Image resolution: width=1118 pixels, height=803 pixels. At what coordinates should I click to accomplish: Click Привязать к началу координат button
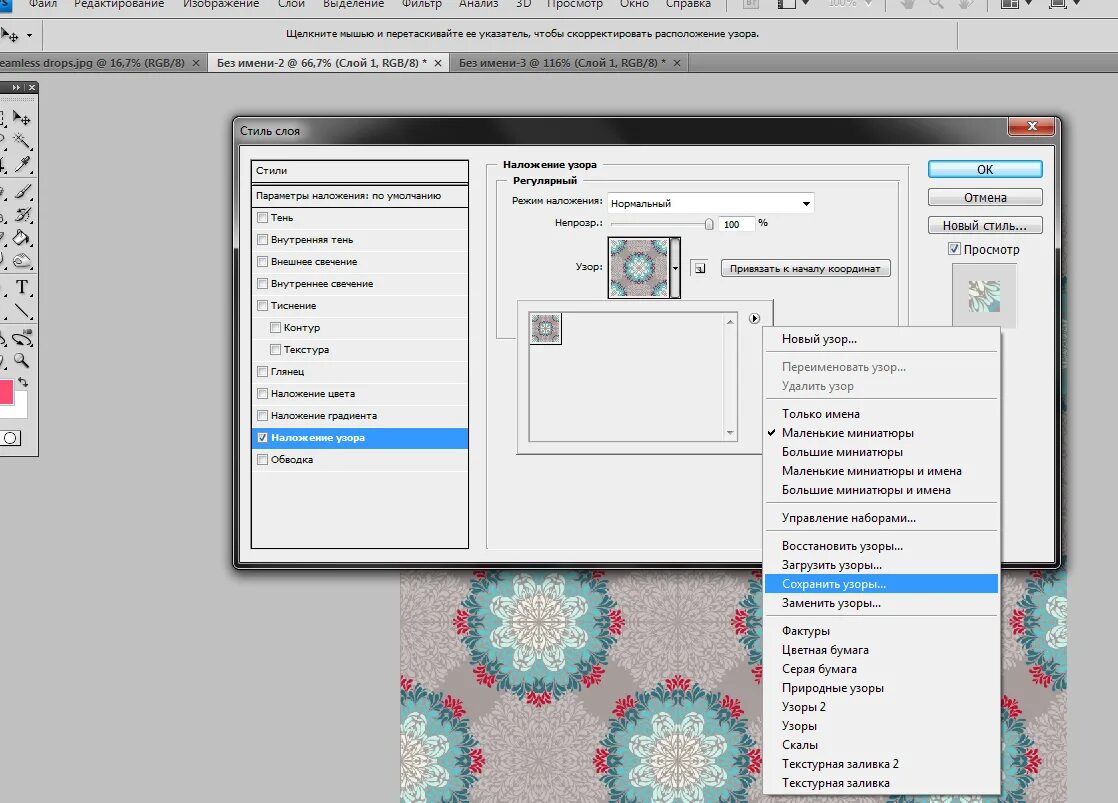tap(805, 268)
